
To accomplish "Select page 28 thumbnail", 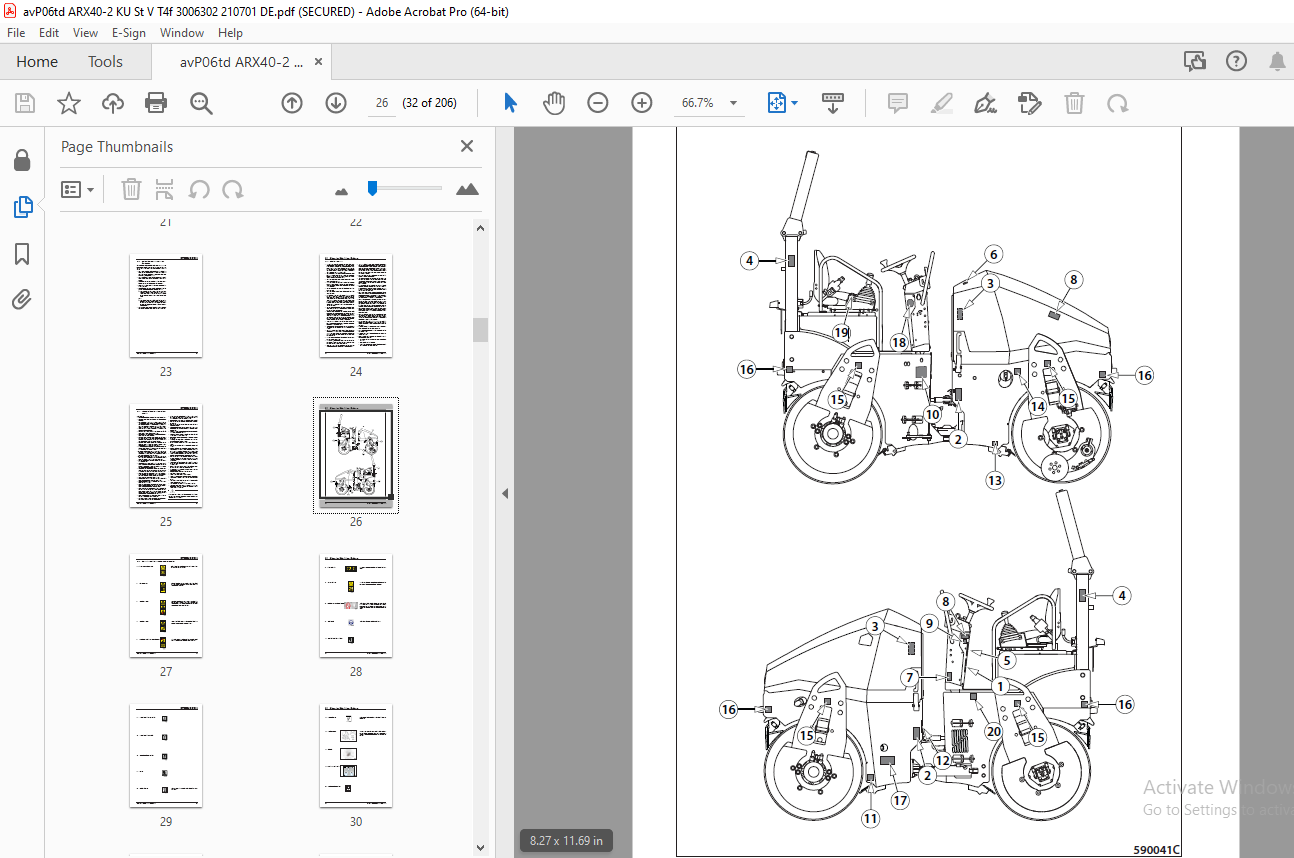I will [356, 605].
